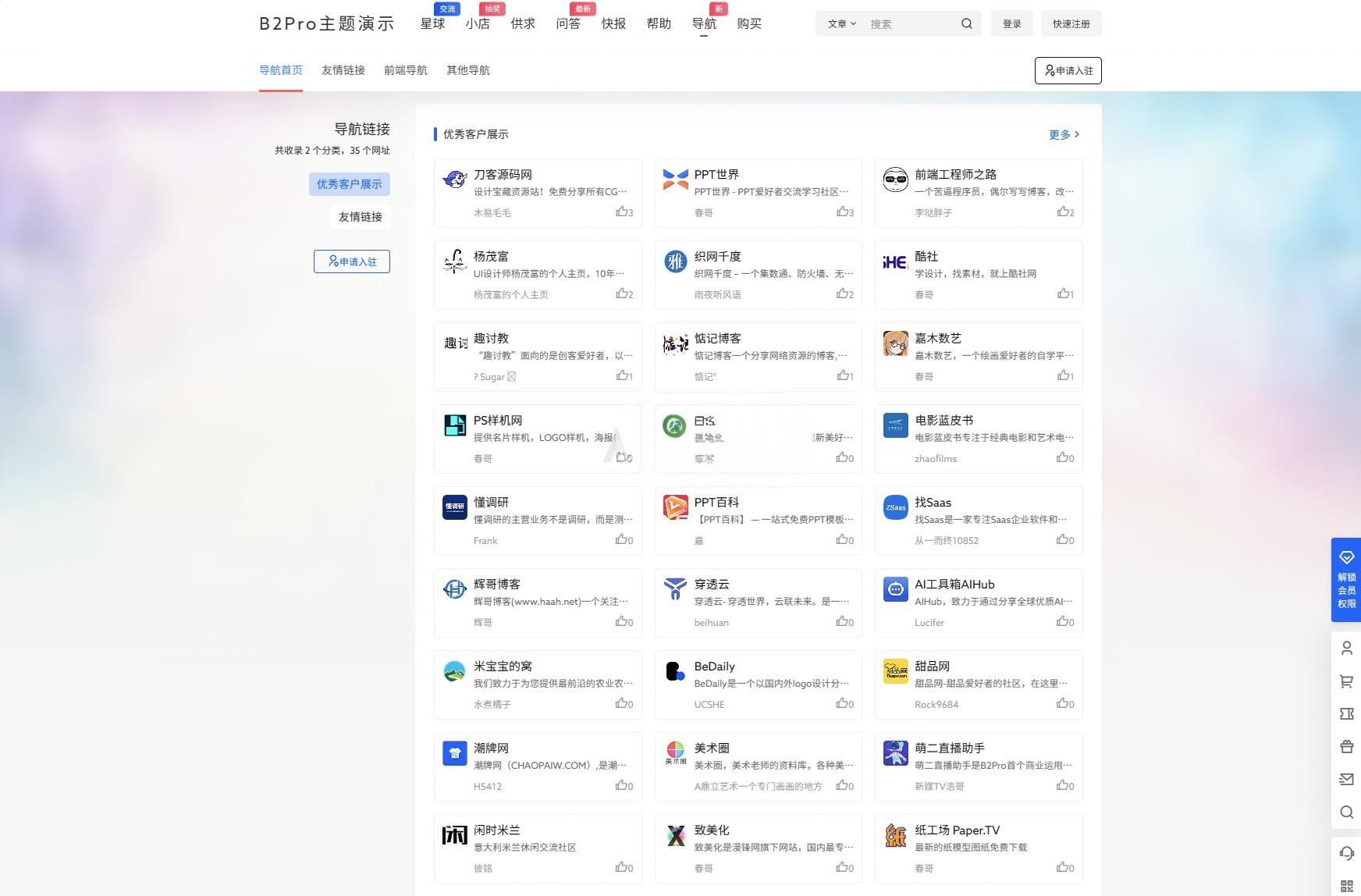Open the 辉哥博客 card title
This screenshot has width=1361, height=896.
pyautogui.click(x=497, y=585)
